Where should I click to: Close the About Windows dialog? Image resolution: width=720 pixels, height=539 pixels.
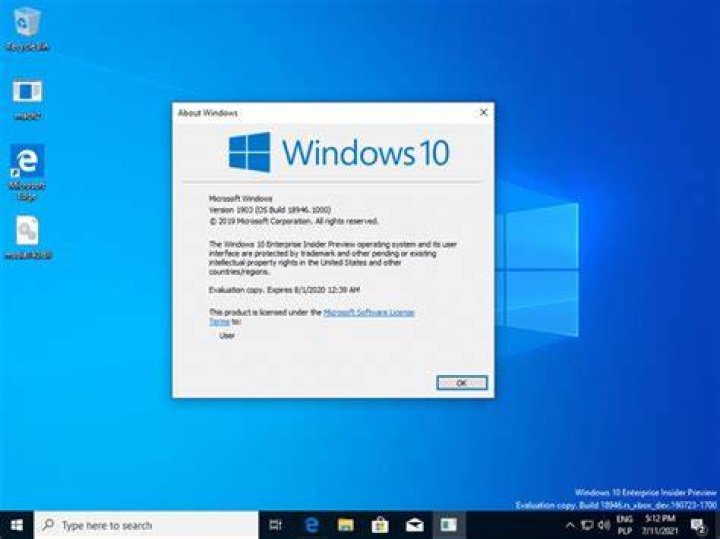coord(483,112)
